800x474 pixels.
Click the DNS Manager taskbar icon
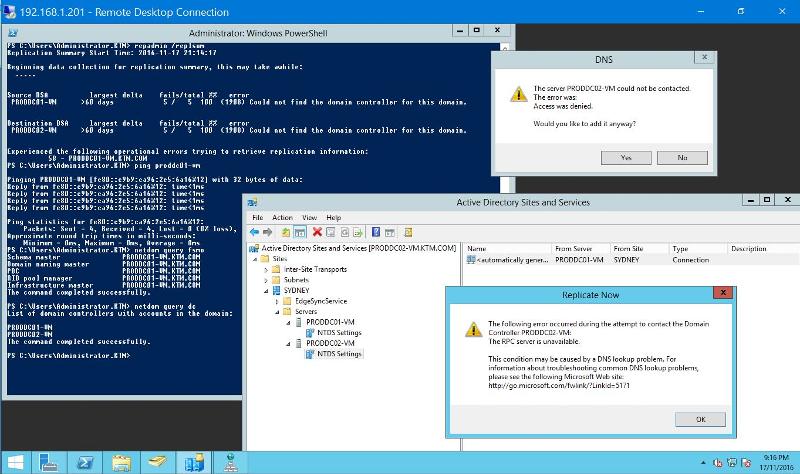230,463
